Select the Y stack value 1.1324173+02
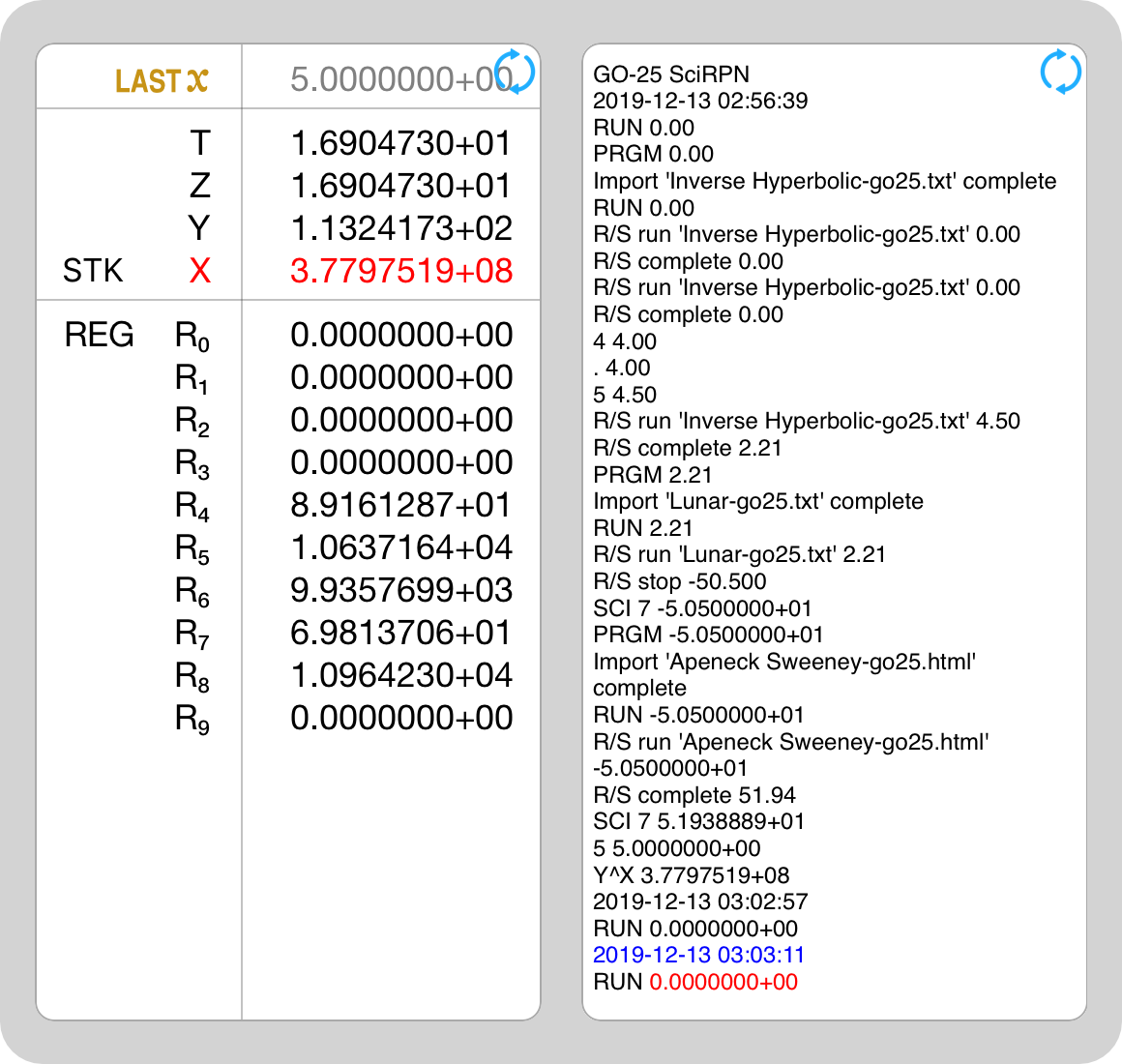The height and width of the screenshot is (1064, 1122). (401, 228)
